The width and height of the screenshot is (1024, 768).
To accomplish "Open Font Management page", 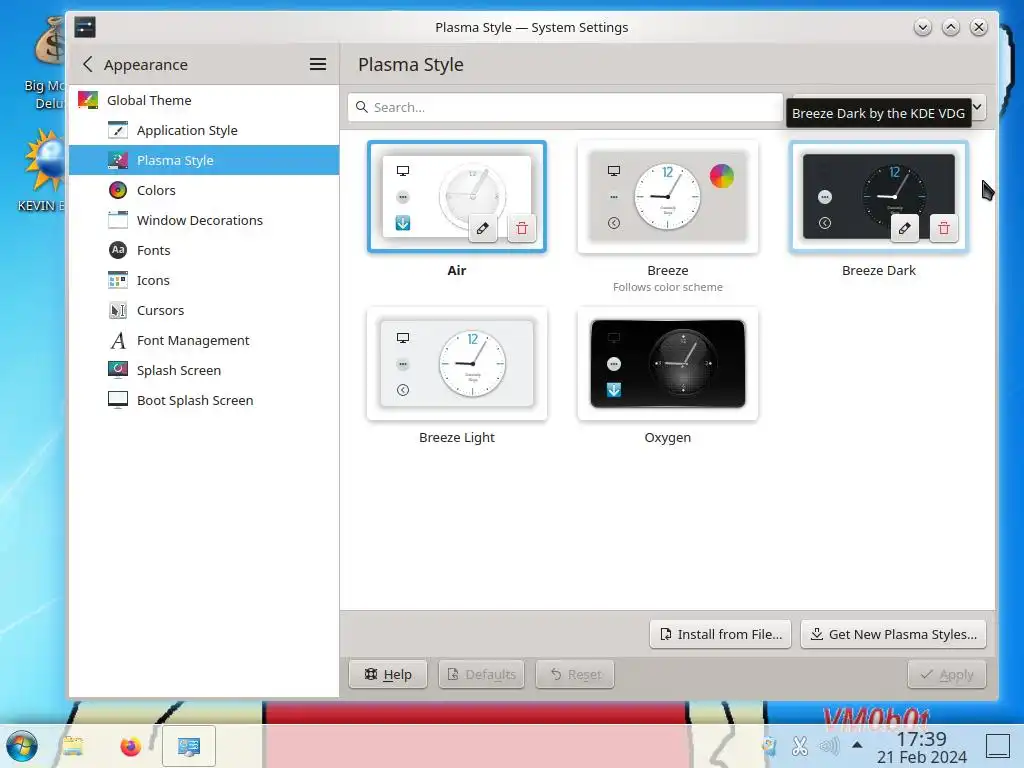I will point(204,340).
